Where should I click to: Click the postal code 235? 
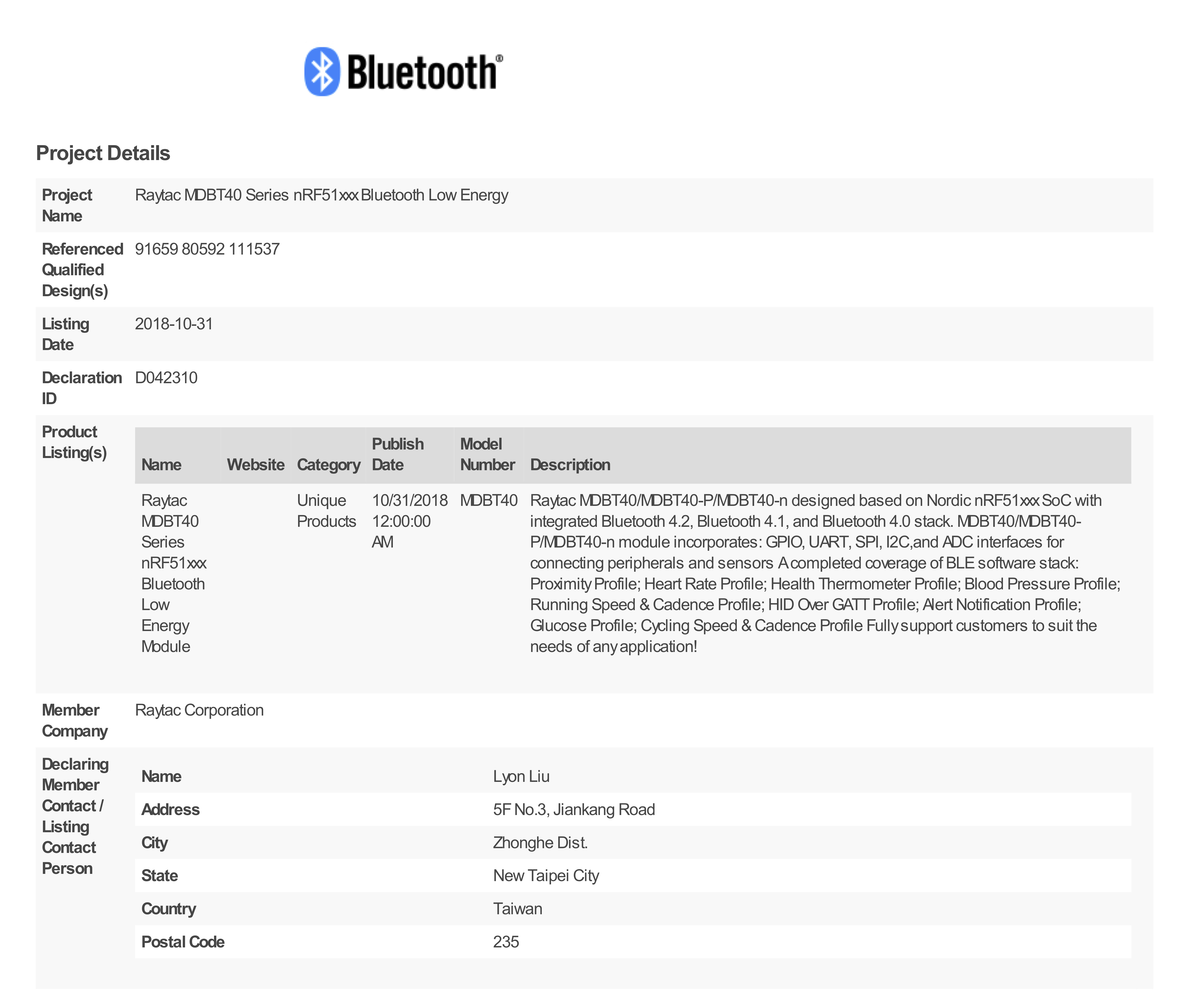pos(505,942)
